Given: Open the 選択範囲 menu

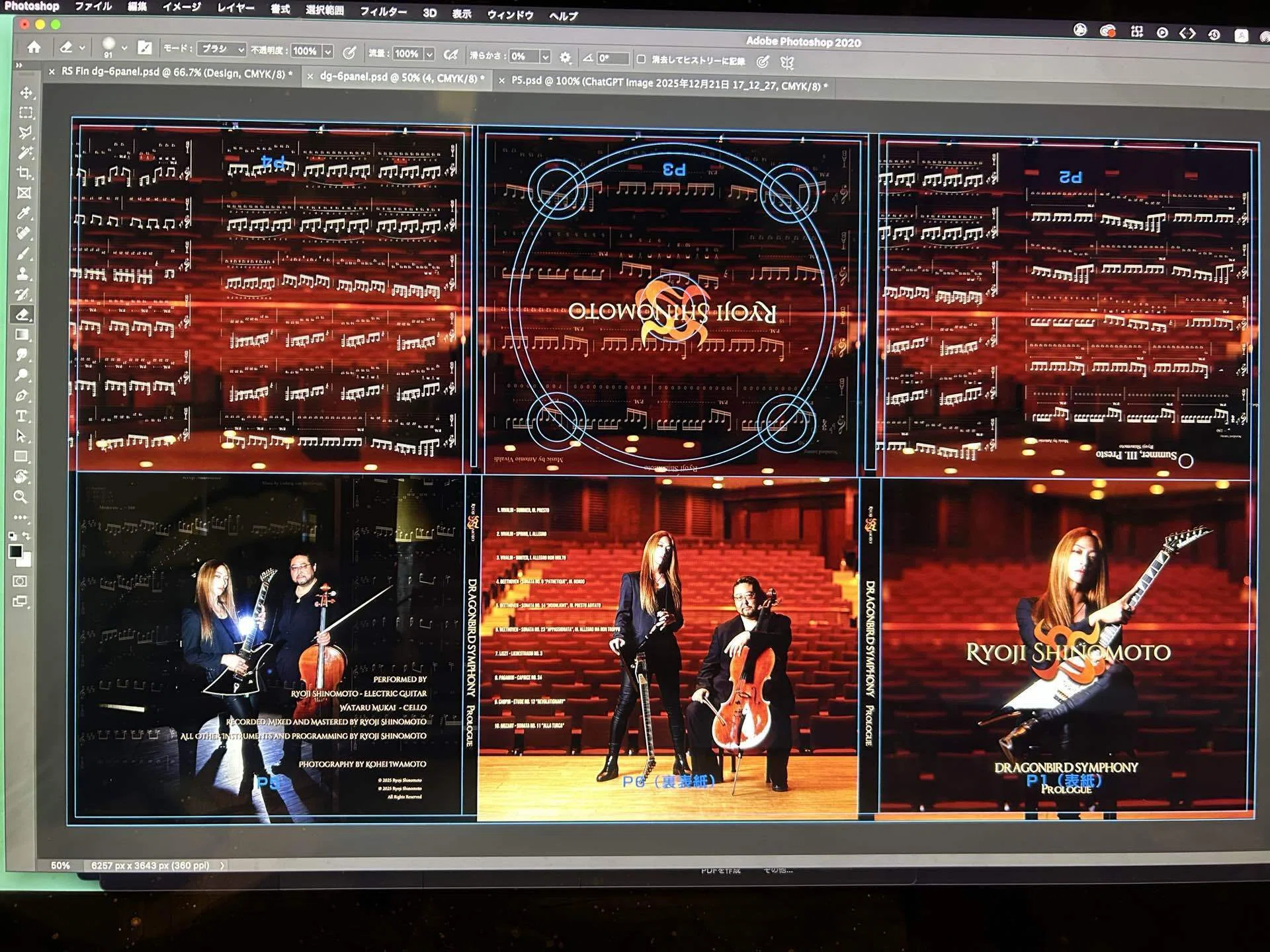Looking at the screenshot, I should coord(324,10).
